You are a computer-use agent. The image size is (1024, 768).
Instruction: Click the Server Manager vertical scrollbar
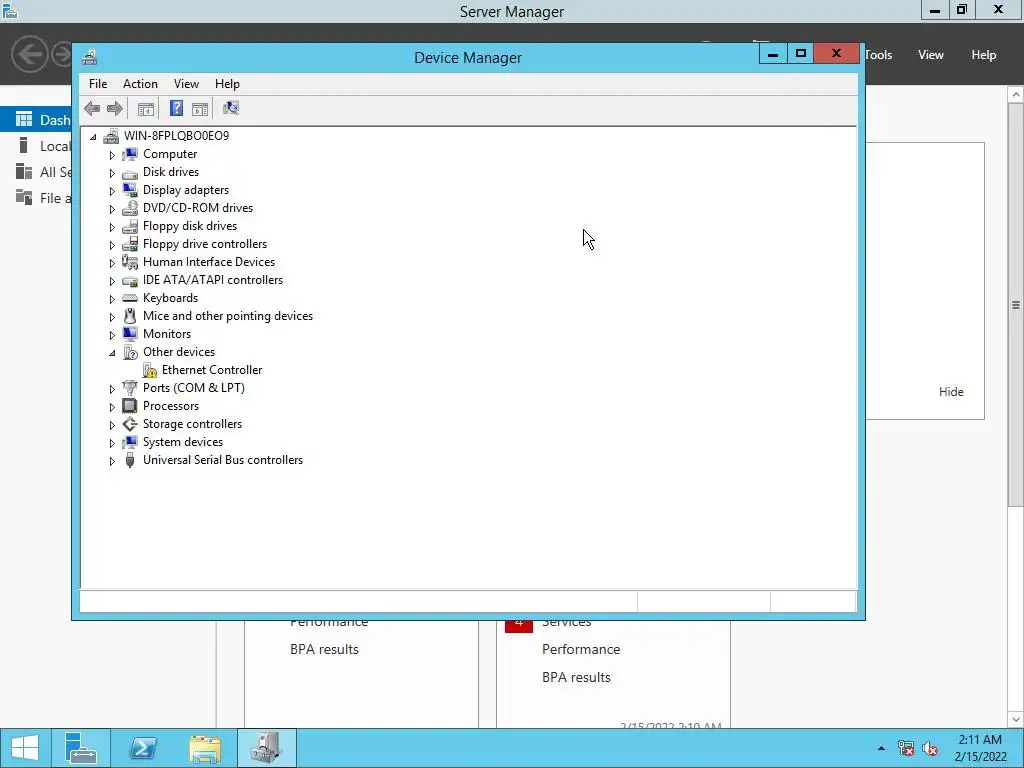point(1016,304)
